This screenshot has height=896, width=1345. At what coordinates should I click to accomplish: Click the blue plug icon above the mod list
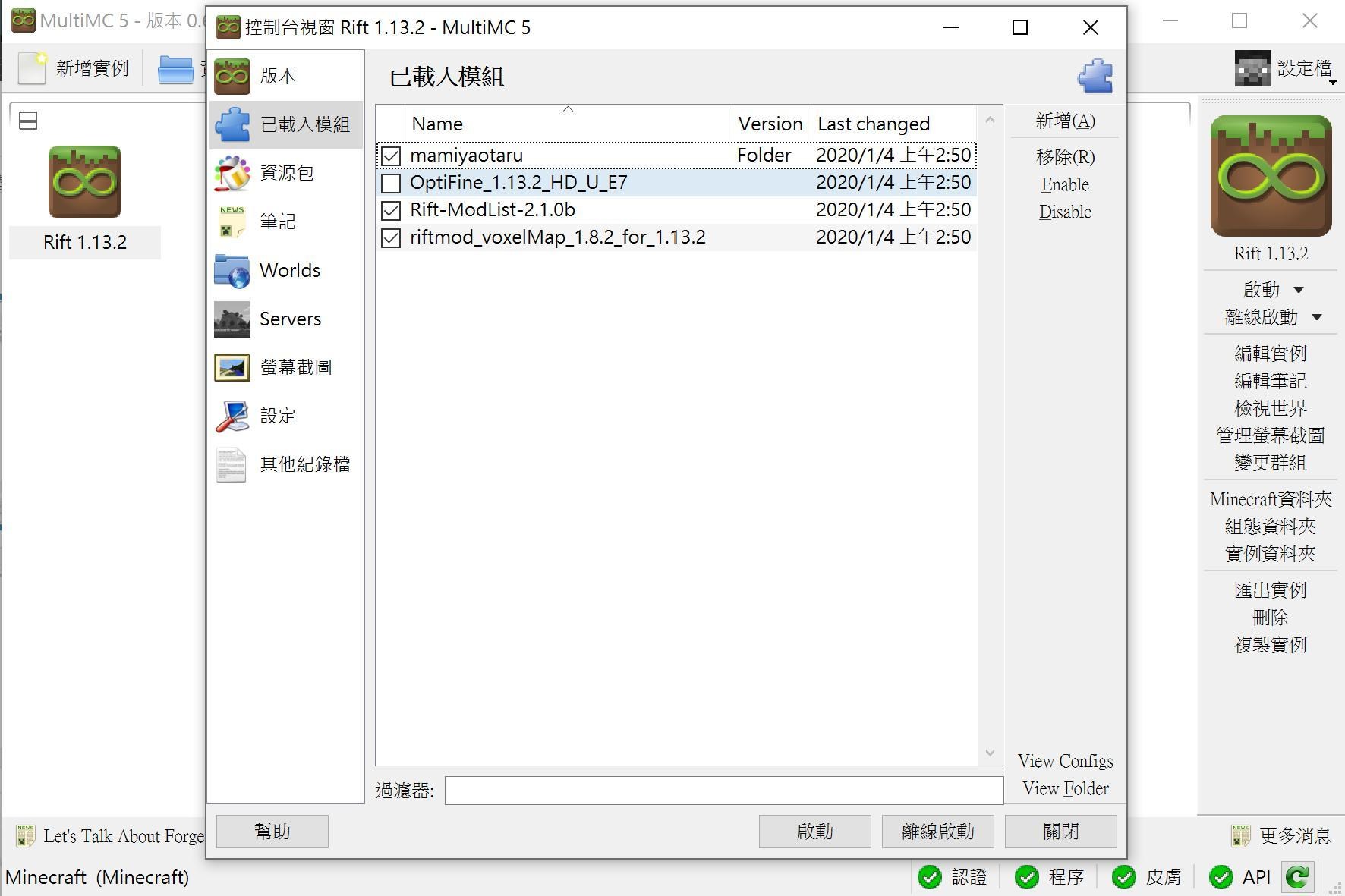[x=1095, y=76]
